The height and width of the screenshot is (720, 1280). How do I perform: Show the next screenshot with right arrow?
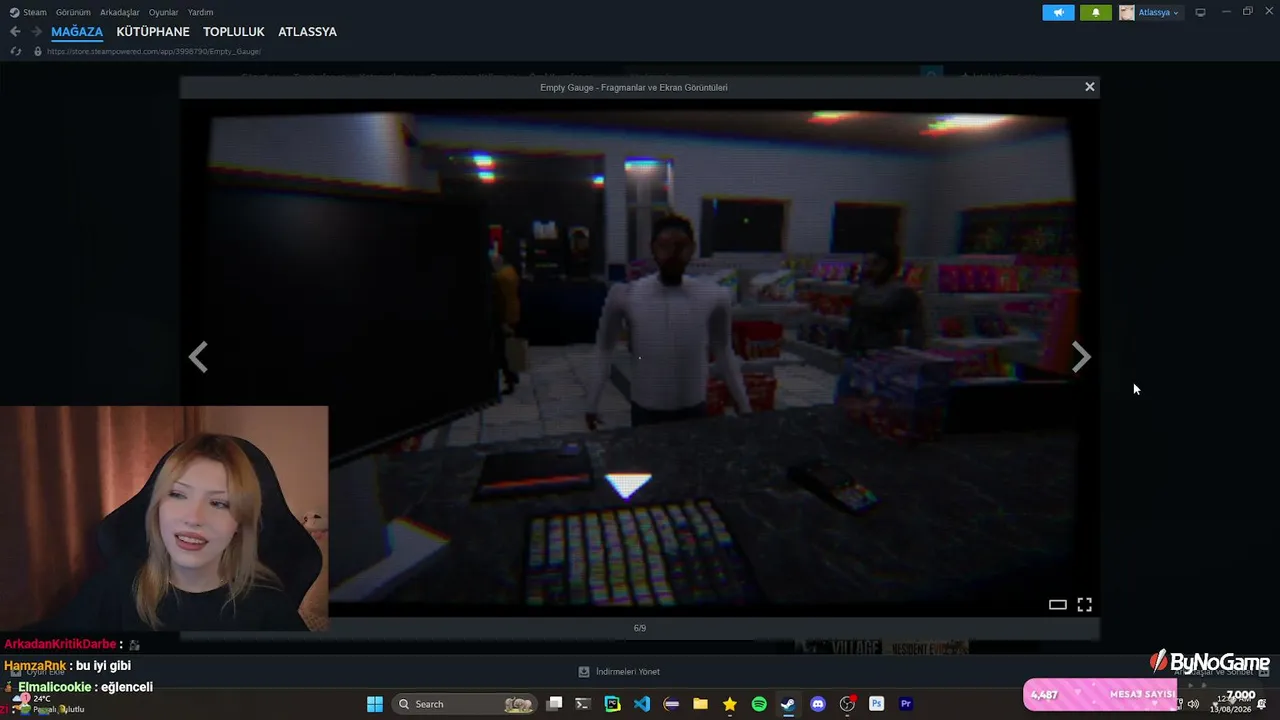1081,357
